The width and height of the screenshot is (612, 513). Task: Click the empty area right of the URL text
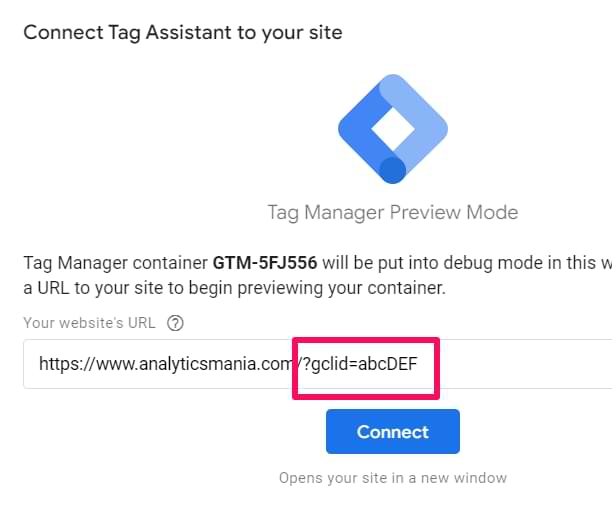tap(523, 364)
